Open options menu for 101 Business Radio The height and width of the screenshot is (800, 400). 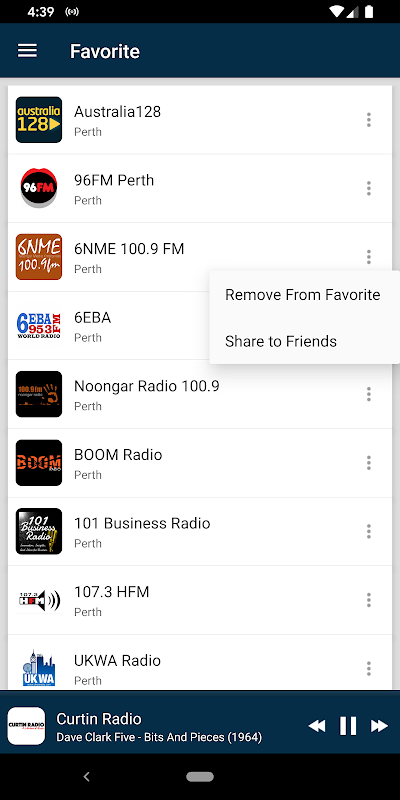tap(368, 531)
